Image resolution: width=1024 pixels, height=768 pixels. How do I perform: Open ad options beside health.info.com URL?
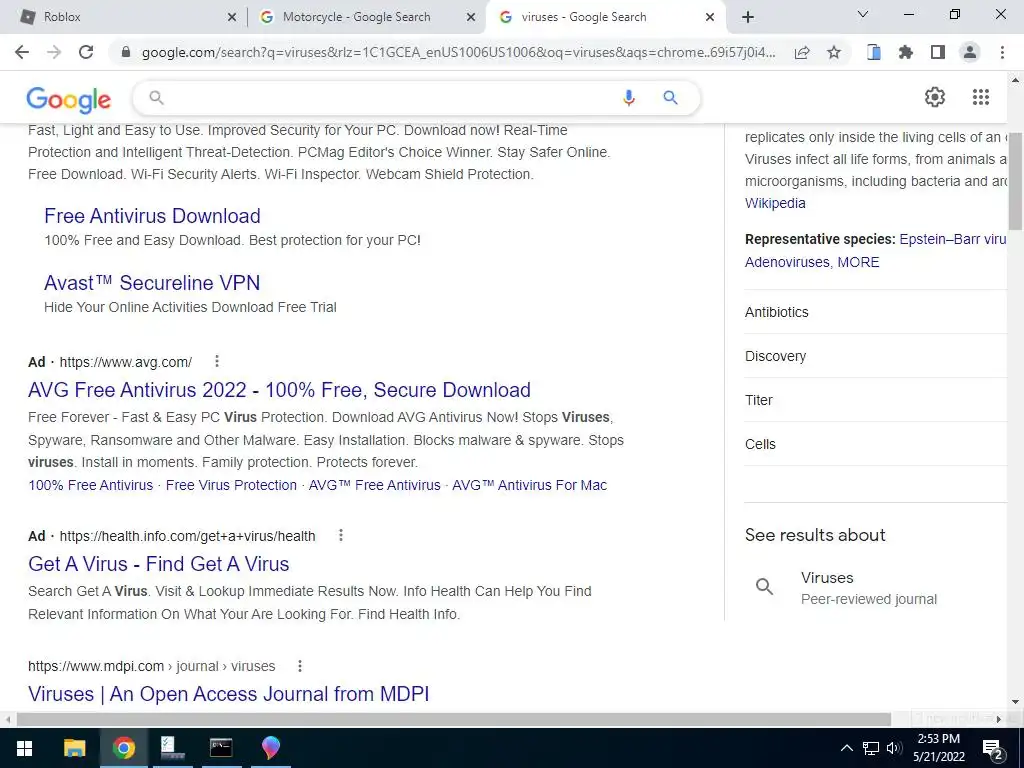click(340, 536)
